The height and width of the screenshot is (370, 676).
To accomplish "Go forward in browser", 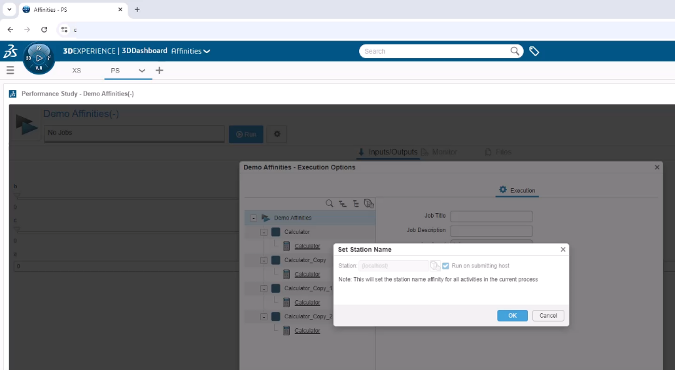I will [x=27, y=29].
